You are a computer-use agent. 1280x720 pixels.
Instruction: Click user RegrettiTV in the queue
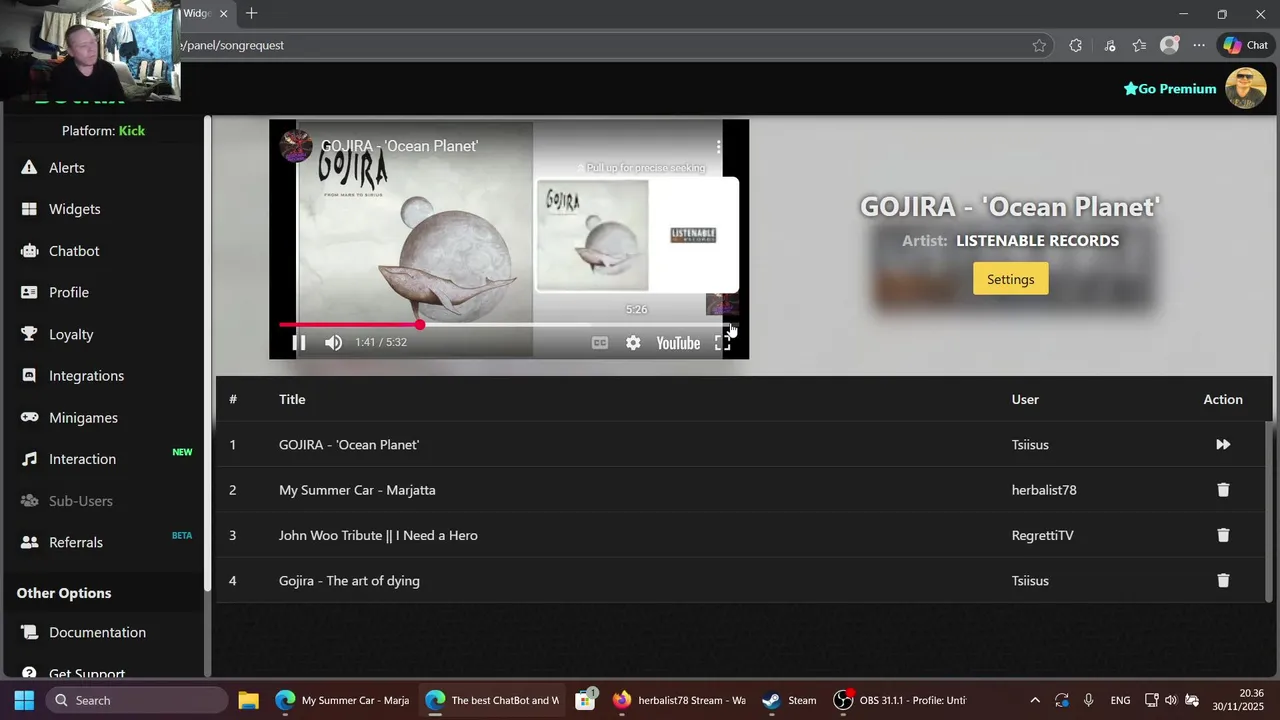tap(1042, 535)
